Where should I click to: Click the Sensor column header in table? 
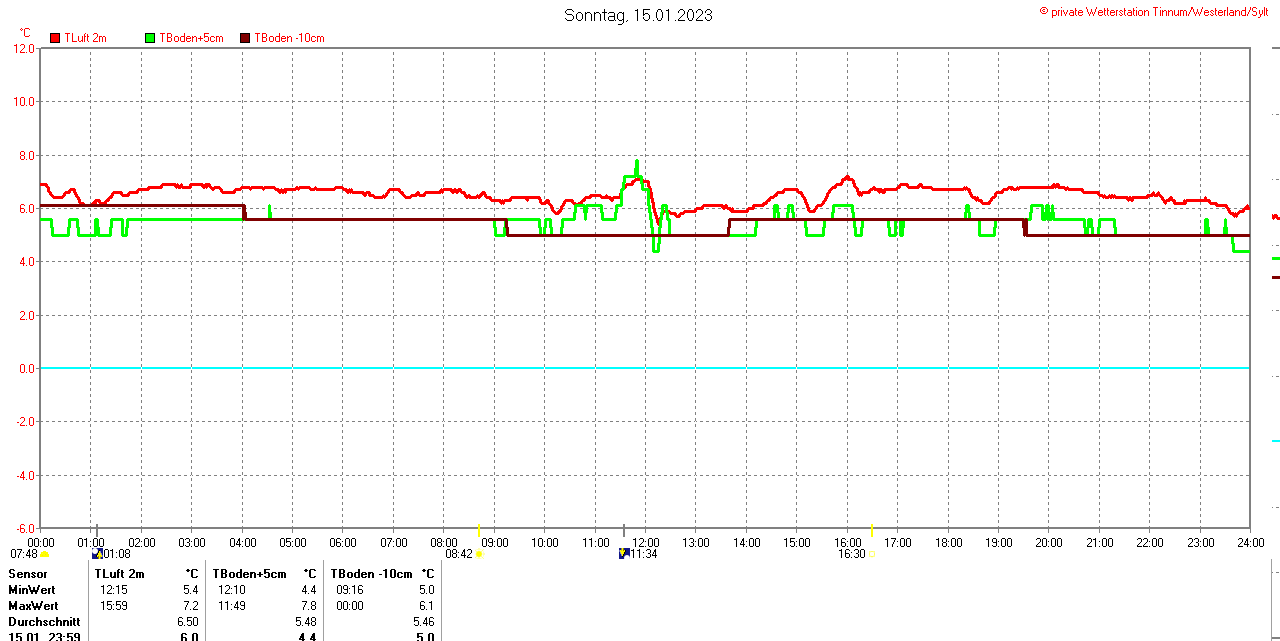click(28, 574)
